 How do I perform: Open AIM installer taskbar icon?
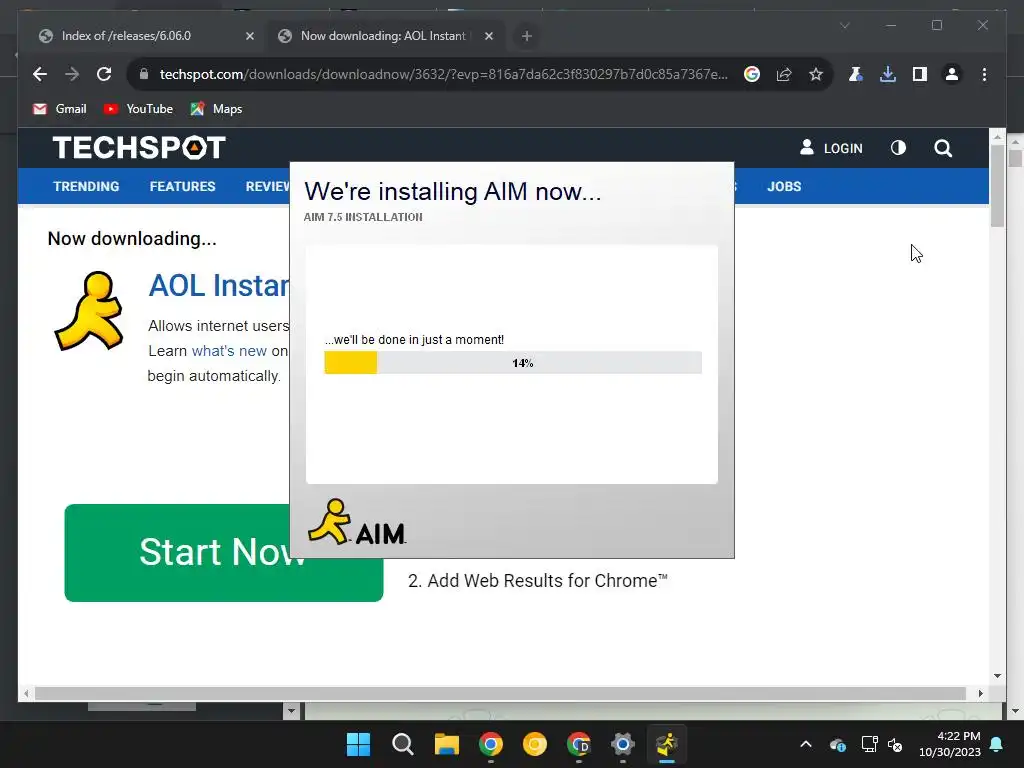(667, 744)
